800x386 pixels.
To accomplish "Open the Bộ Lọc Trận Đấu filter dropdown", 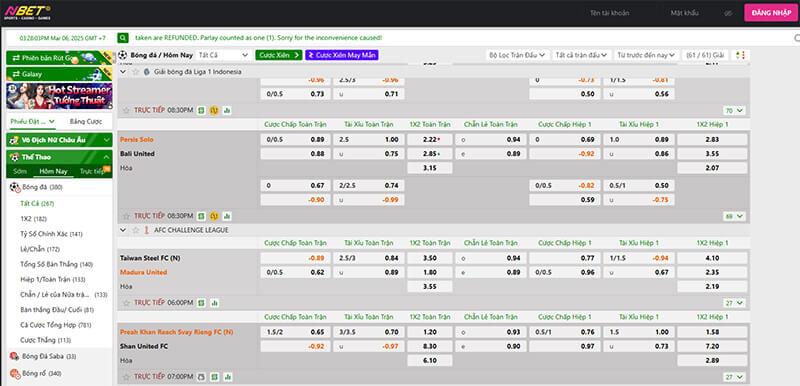I will coord(517,55).
